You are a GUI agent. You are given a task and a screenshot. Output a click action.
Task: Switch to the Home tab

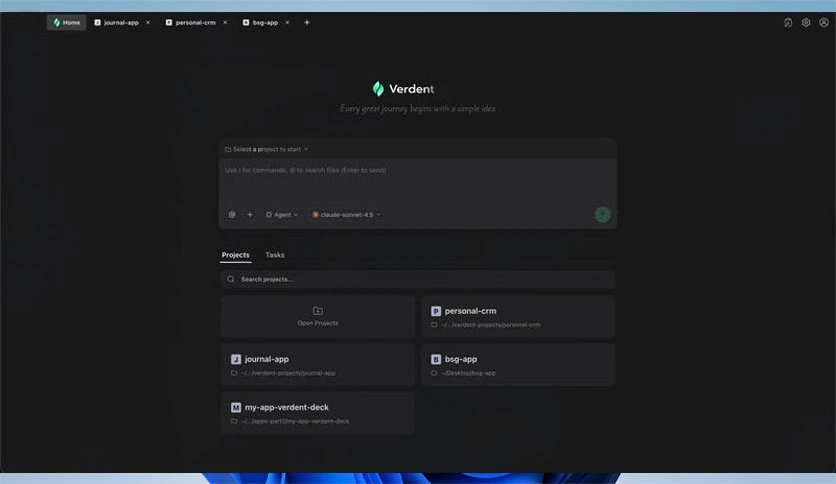[x=67, y=22]
